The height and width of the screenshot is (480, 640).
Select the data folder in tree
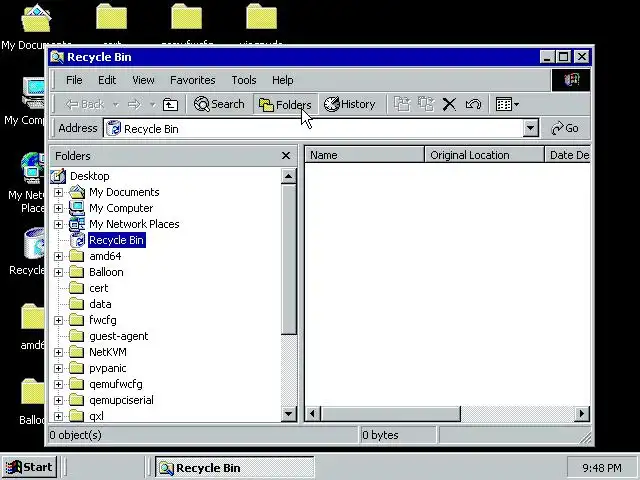[100, 304]
